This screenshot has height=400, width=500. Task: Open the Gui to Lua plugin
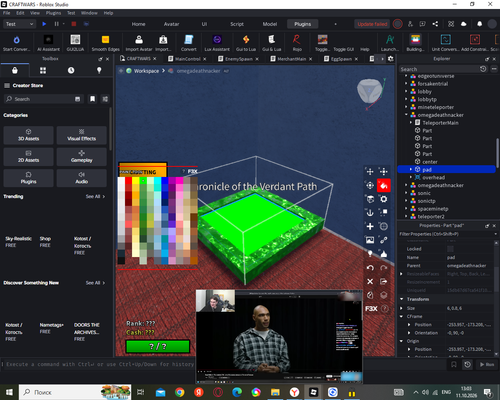tap(246, 43)
